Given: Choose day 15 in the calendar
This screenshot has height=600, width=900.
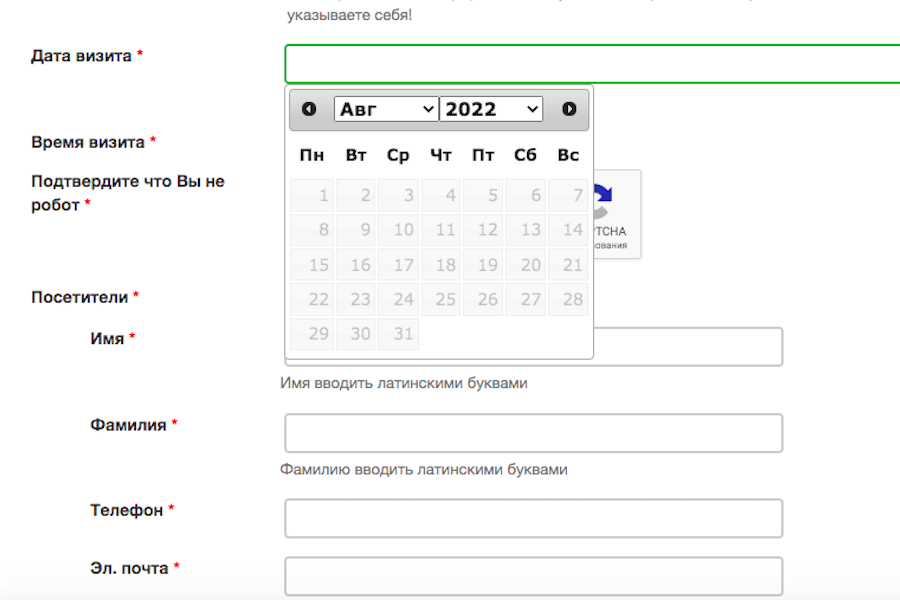Looking at the screenshot, I should coord(312,265).
